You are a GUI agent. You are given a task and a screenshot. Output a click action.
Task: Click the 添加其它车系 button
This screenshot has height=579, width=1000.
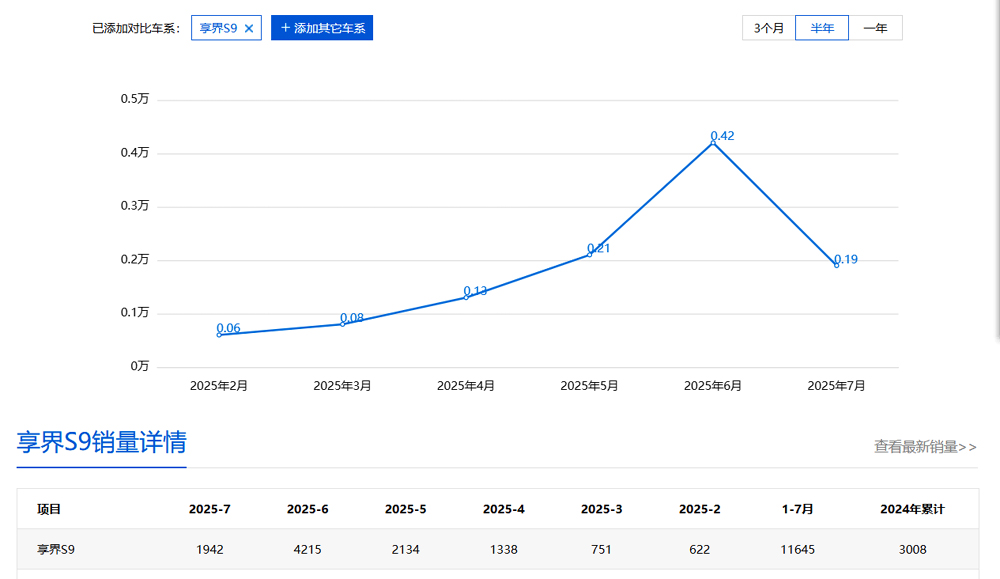point(322,28)
